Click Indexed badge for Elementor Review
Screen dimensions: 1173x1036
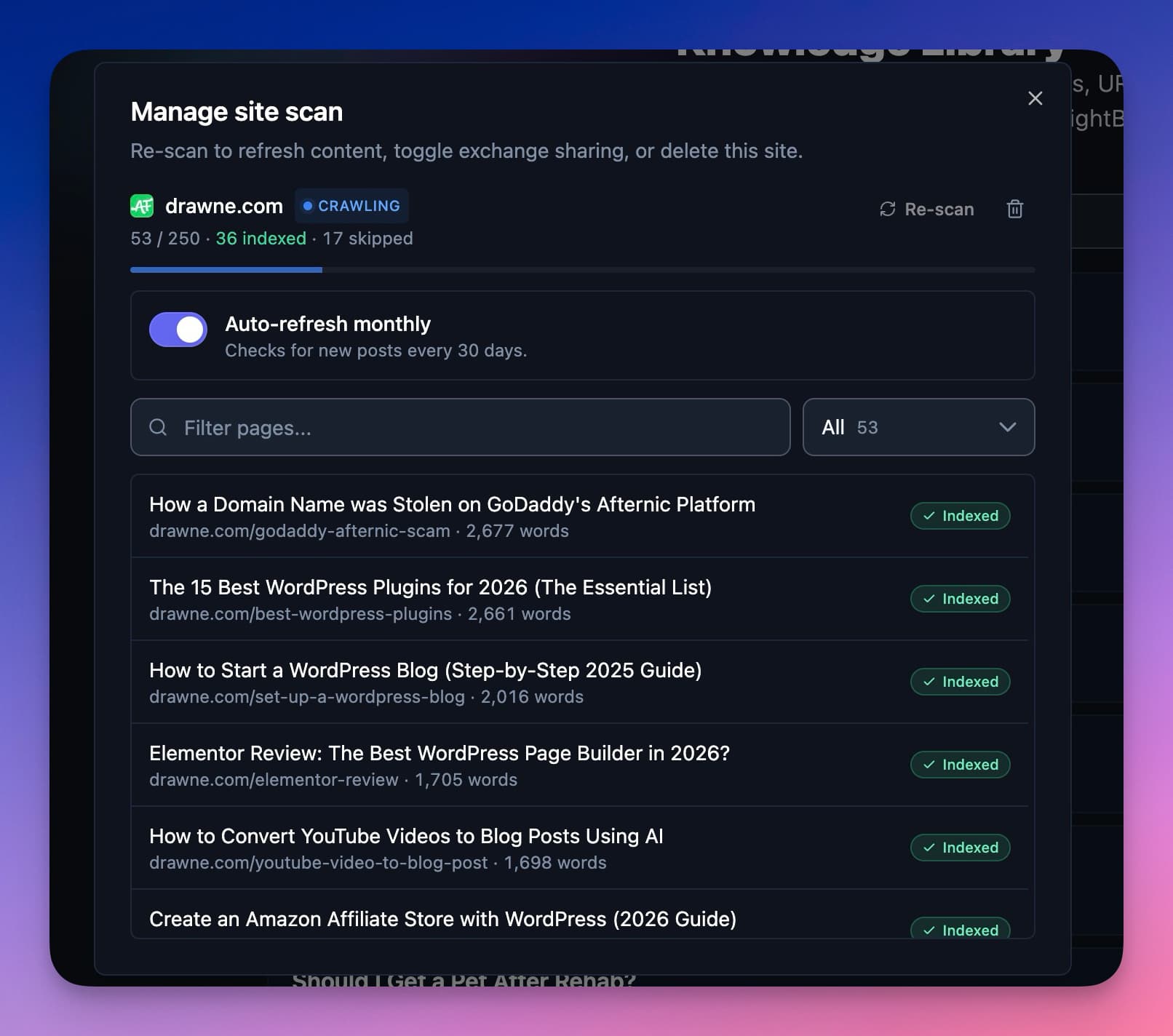click(960, 765)
